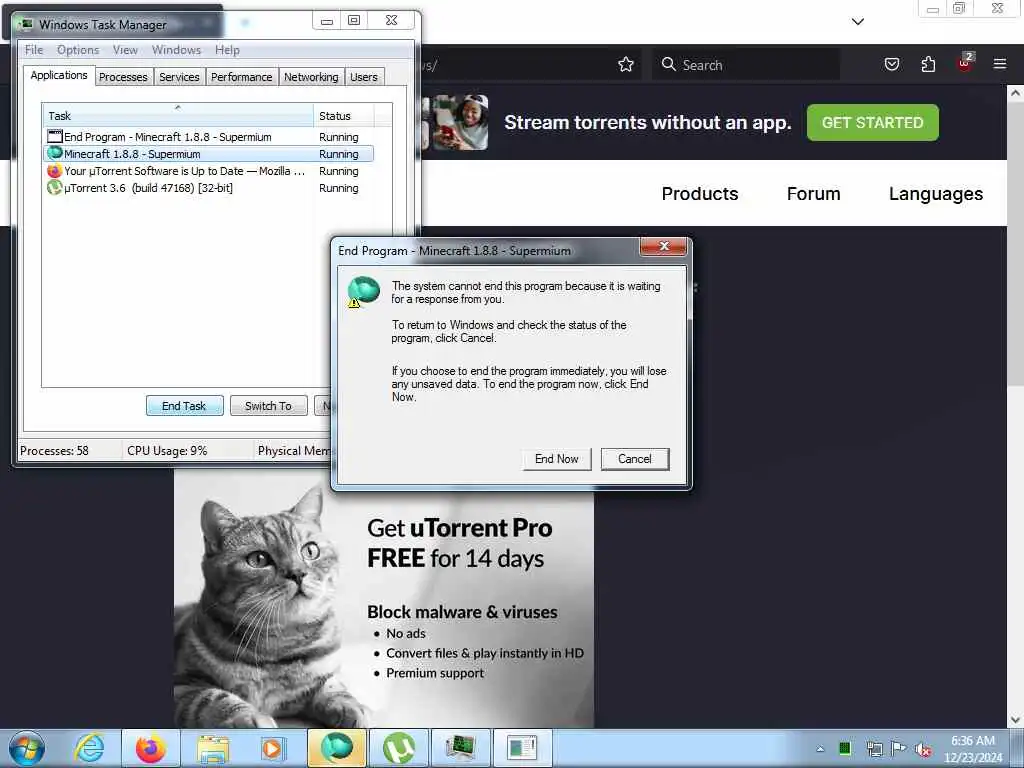Switch to Supermium taskbar button
This screenshot has height=768, width=1024.
point(336,748)
